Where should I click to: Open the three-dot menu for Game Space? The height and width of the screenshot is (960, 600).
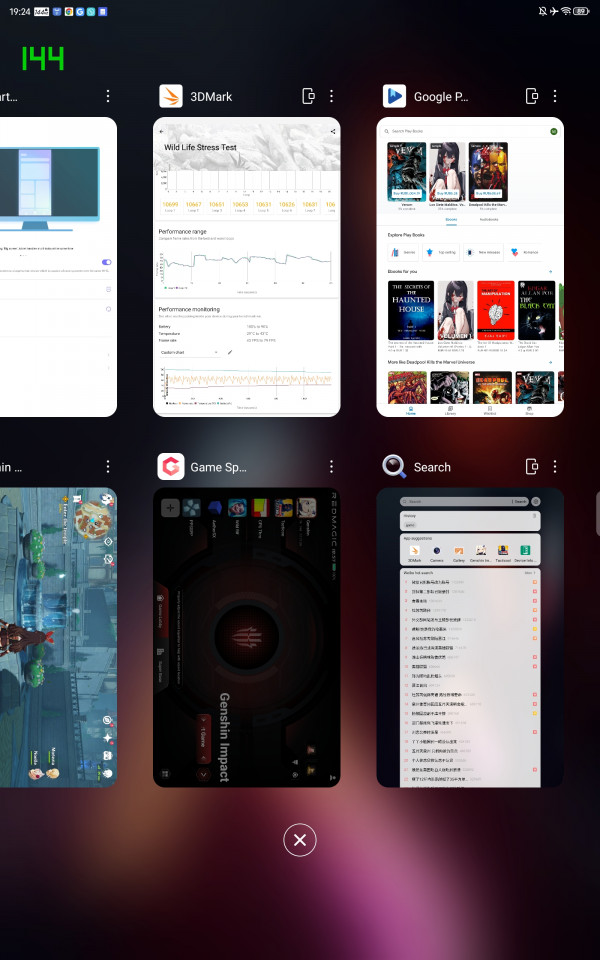tap(331, 467)
